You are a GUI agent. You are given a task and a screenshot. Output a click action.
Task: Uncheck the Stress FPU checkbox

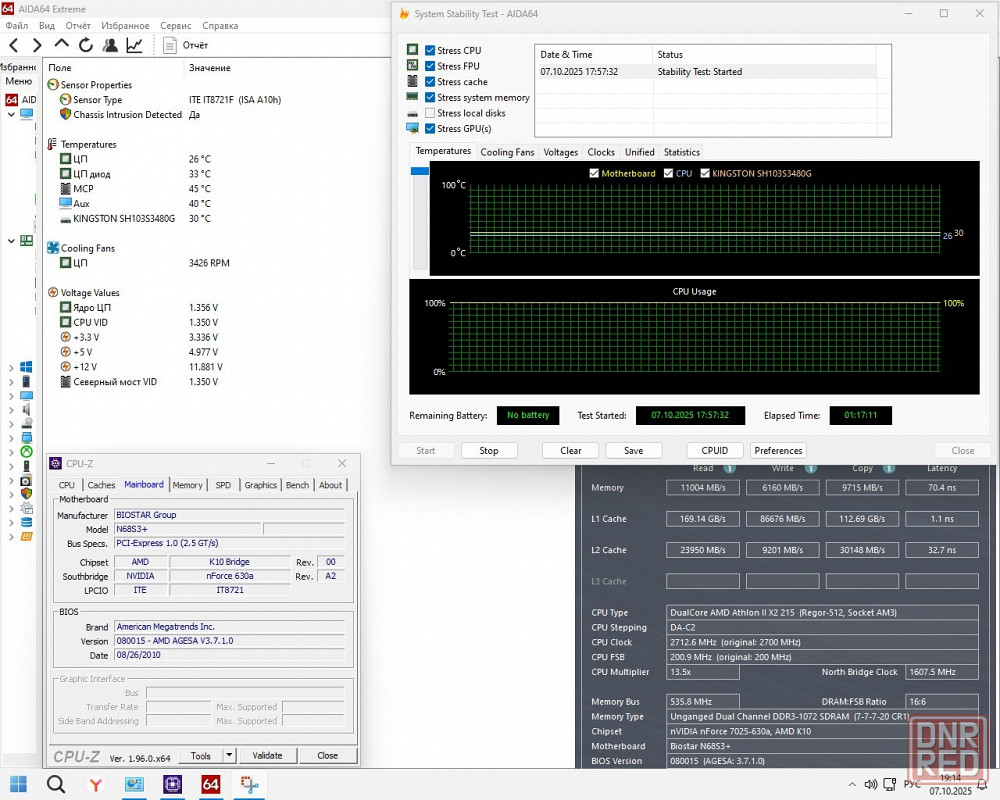click(430, 66)
